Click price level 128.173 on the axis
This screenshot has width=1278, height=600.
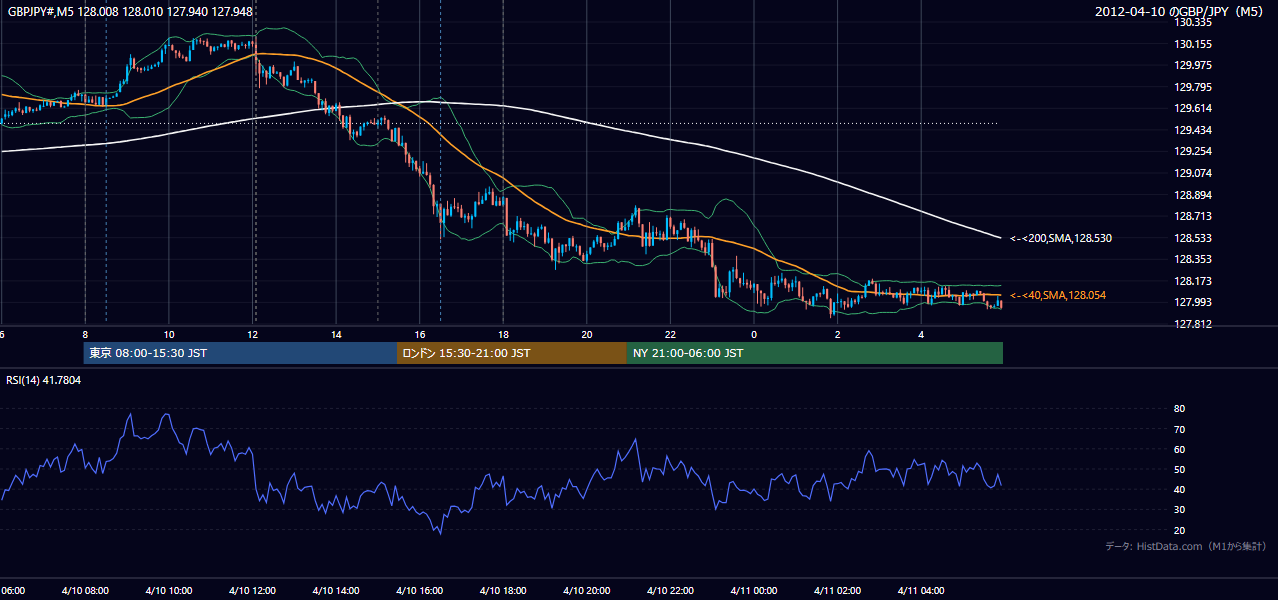click(1193, 281)
